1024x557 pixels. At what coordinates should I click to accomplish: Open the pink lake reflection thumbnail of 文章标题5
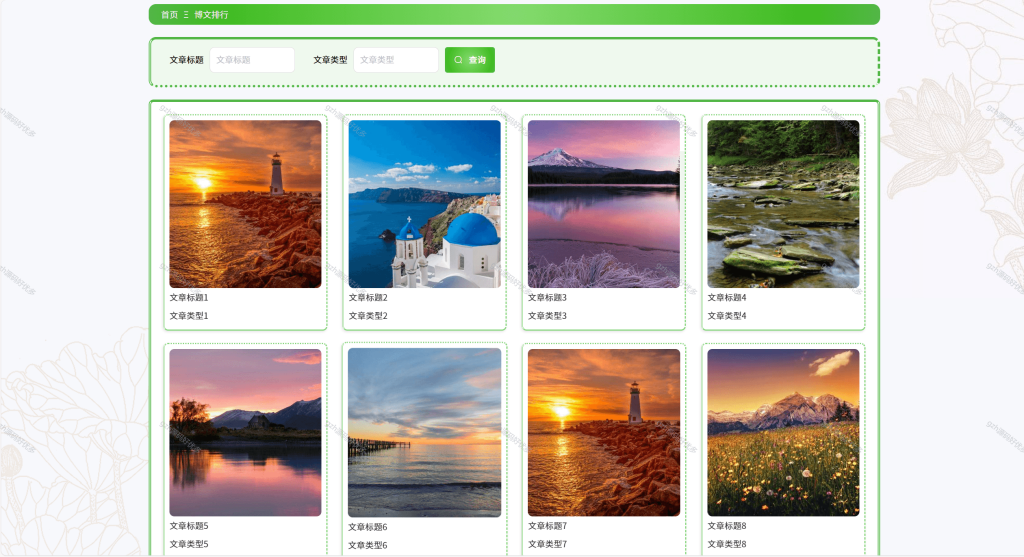[246, 432]
